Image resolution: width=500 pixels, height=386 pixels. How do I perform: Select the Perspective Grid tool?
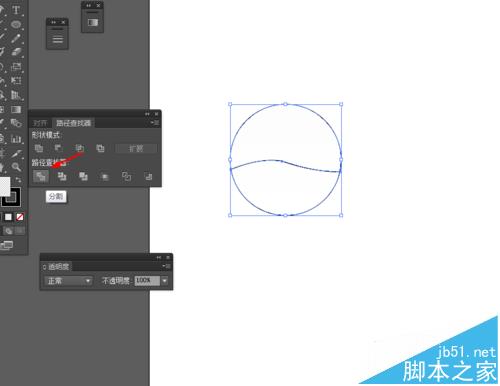click(x=16, y=95)
